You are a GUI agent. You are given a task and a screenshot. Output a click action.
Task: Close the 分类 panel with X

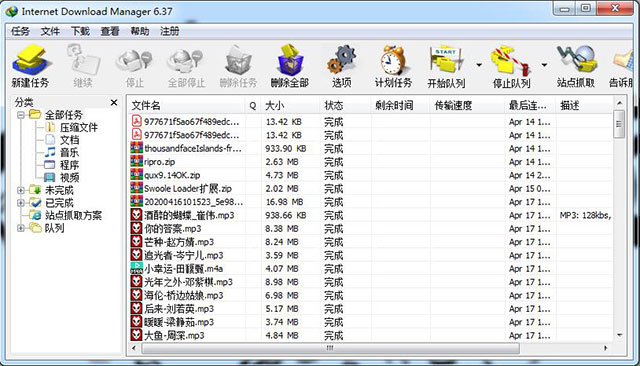pos(114,102)
